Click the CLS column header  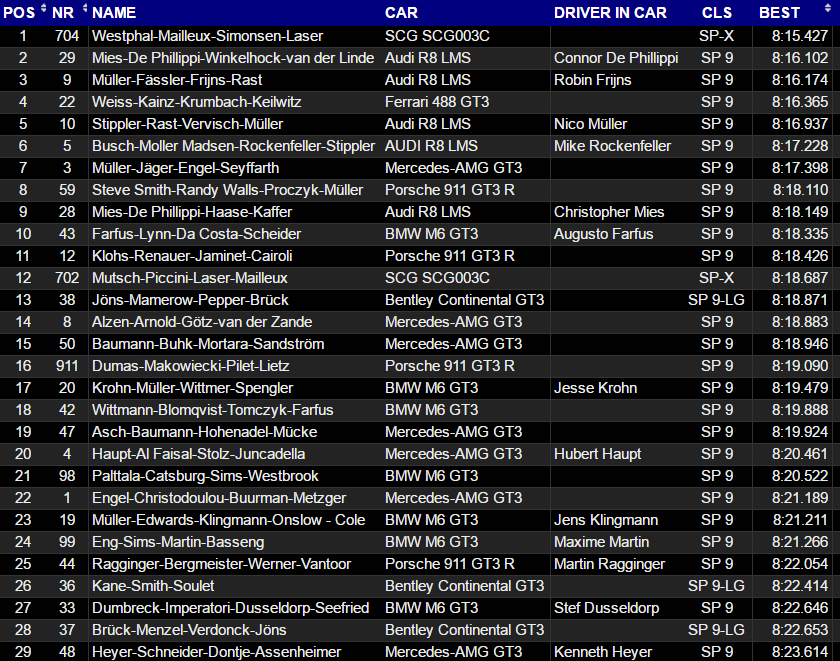(x=716, y=13)
